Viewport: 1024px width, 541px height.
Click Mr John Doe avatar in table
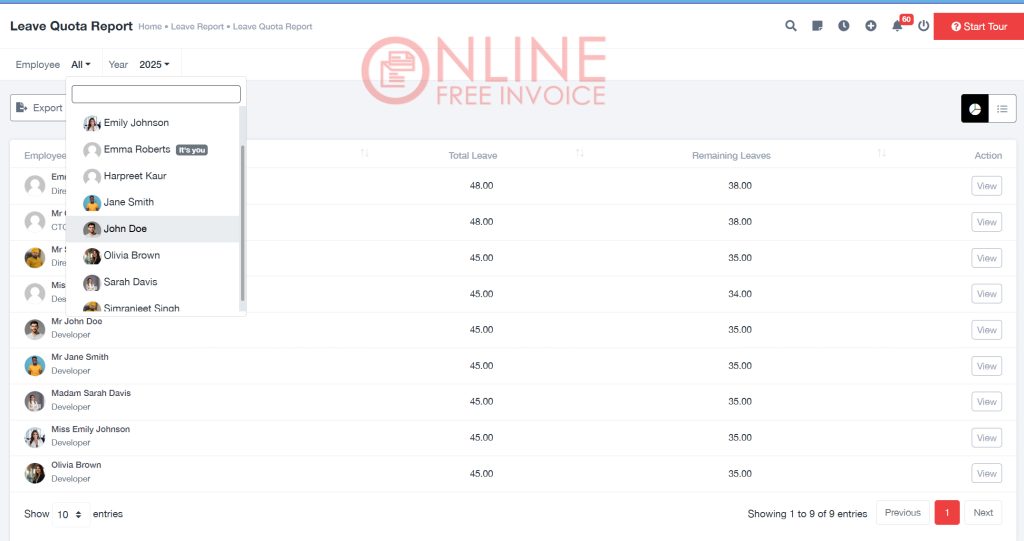pos(35,329)
